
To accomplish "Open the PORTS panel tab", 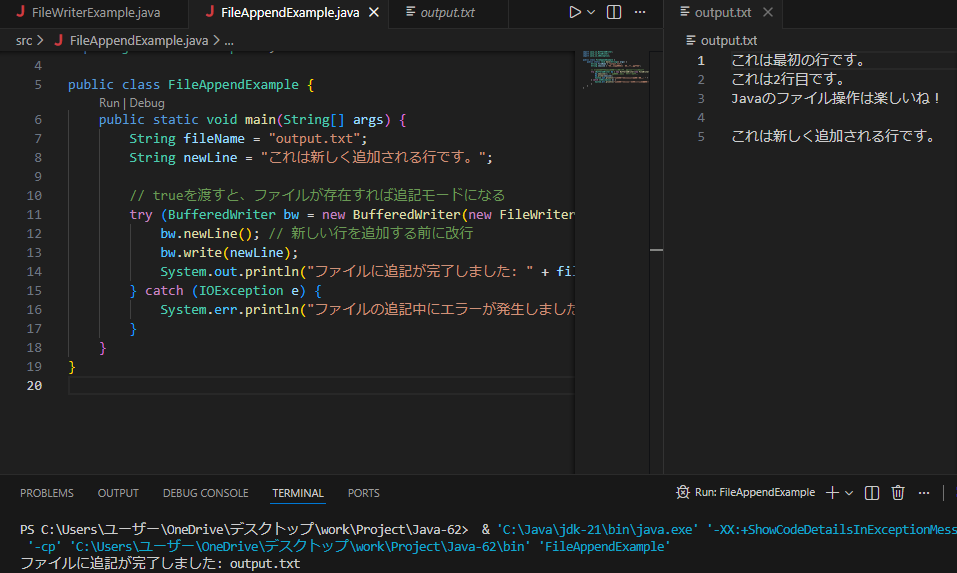I will (x=363, y=493).
